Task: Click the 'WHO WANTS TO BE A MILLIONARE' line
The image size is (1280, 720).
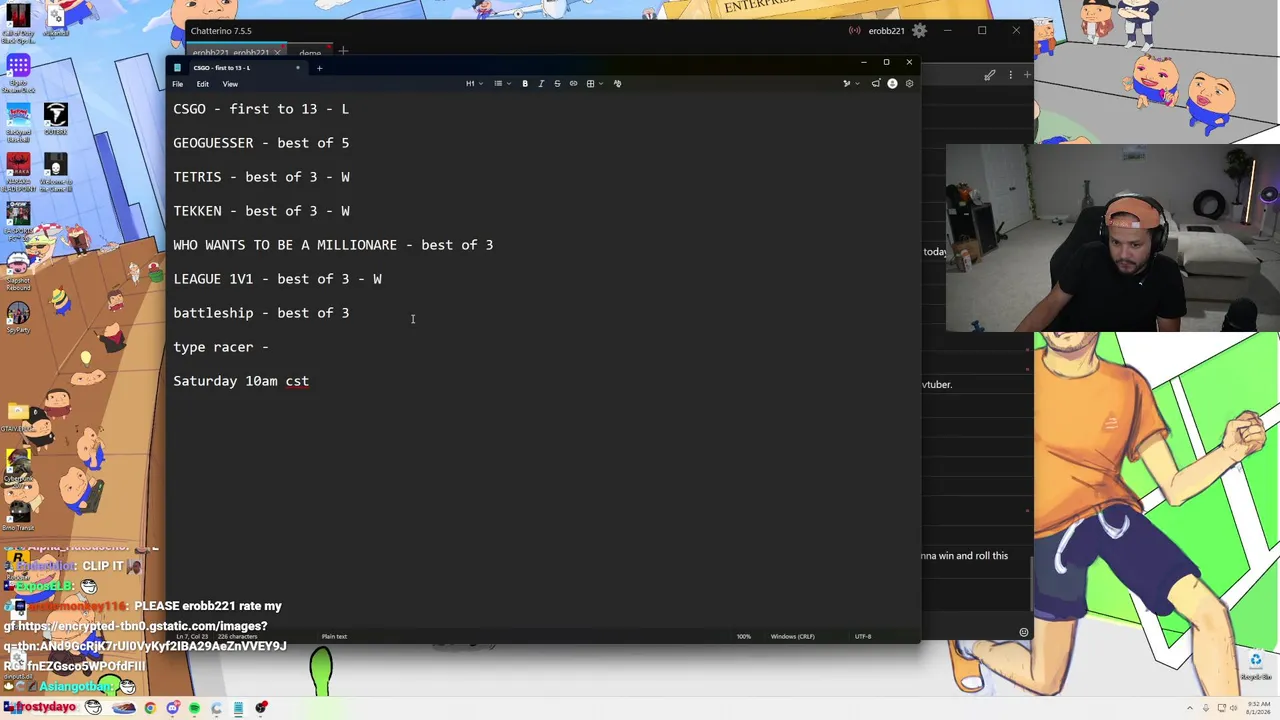Action: tap(333, 245)
